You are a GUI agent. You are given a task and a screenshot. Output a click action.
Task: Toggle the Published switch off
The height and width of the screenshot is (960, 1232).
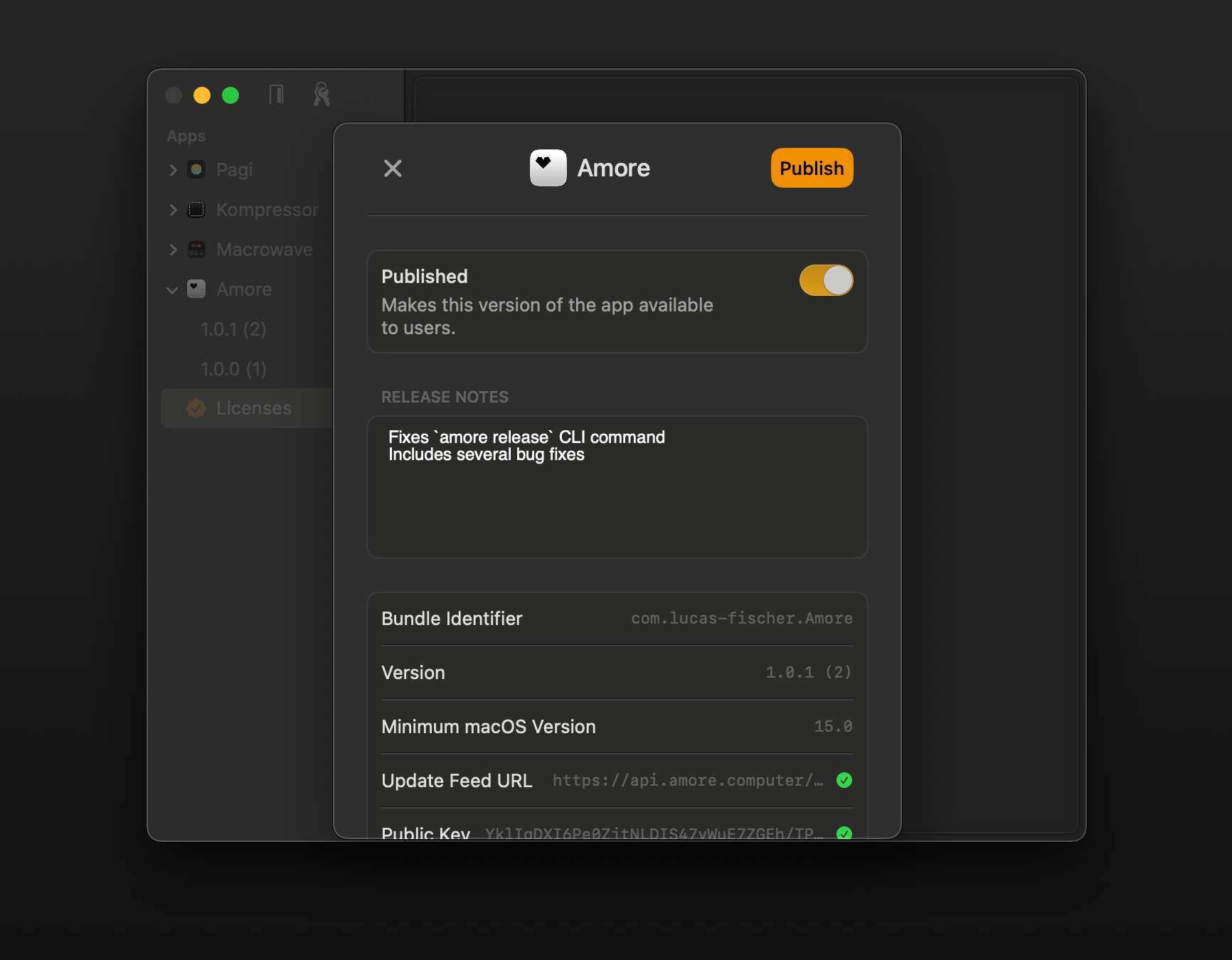pos(826,280)
